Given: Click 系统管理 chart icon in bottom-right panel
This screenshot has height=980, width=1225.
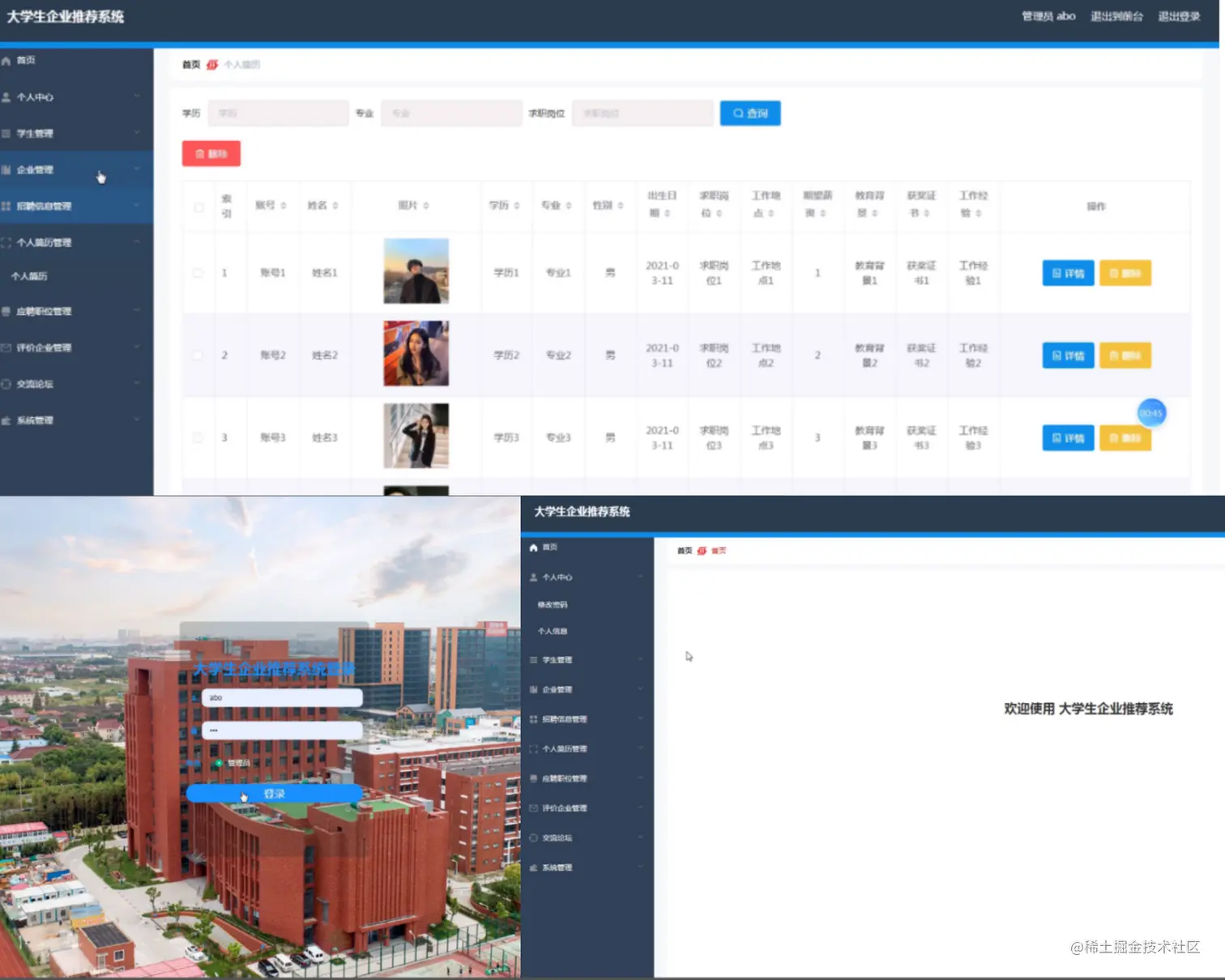Looking at the screenshot, I should tap(533, 867).
